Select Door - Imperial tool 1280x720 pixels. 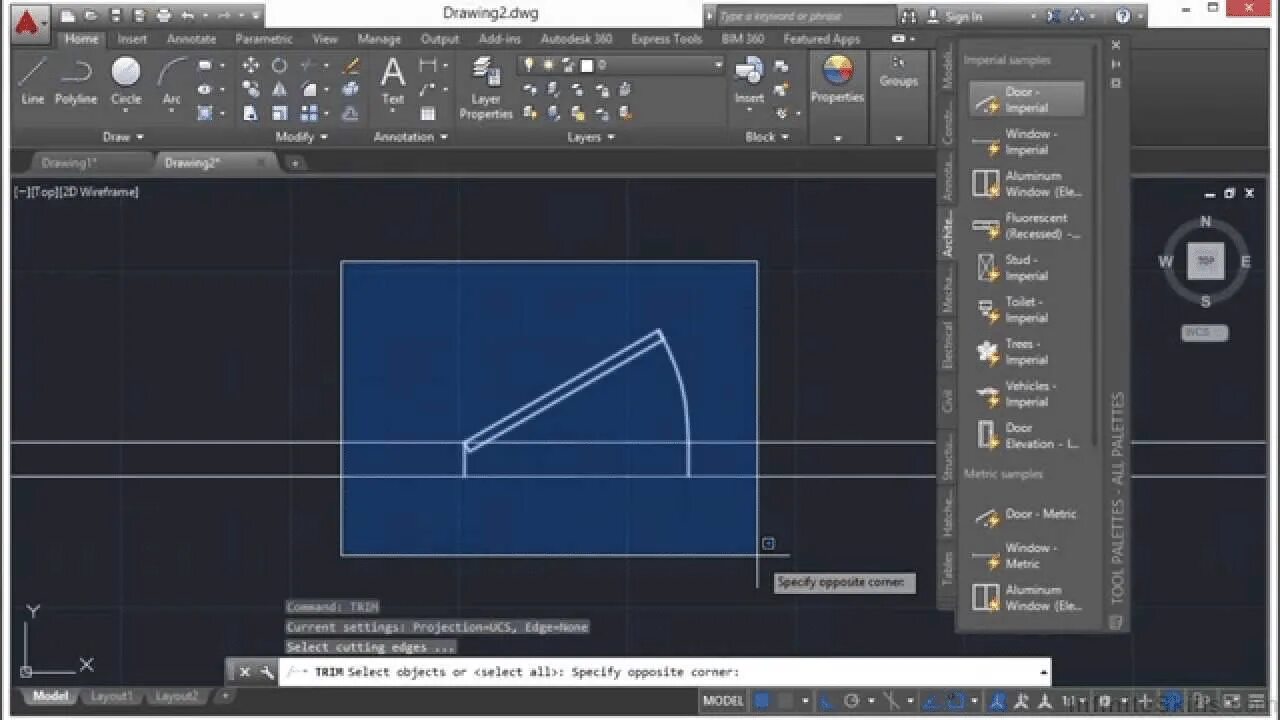tap(1027, 100)
